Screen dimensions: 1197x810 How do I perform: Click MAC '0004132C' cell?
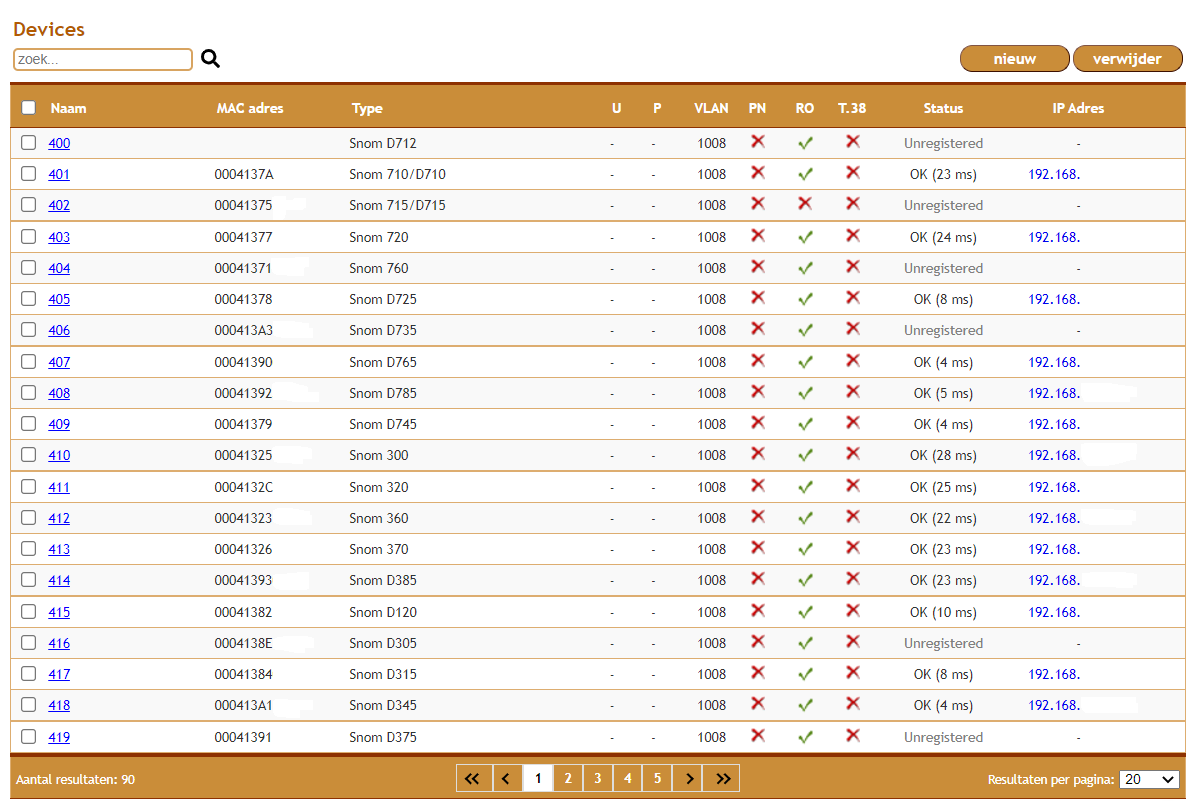pos(244,487)
